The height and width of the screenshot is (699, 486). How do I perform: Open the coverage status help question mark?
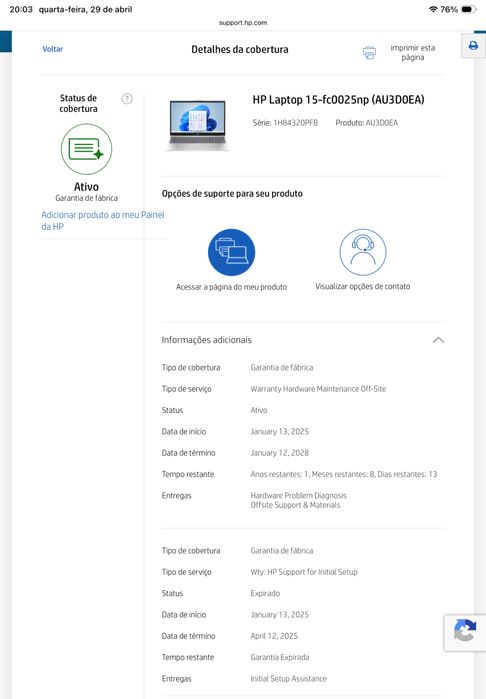(x=127, y=99)
